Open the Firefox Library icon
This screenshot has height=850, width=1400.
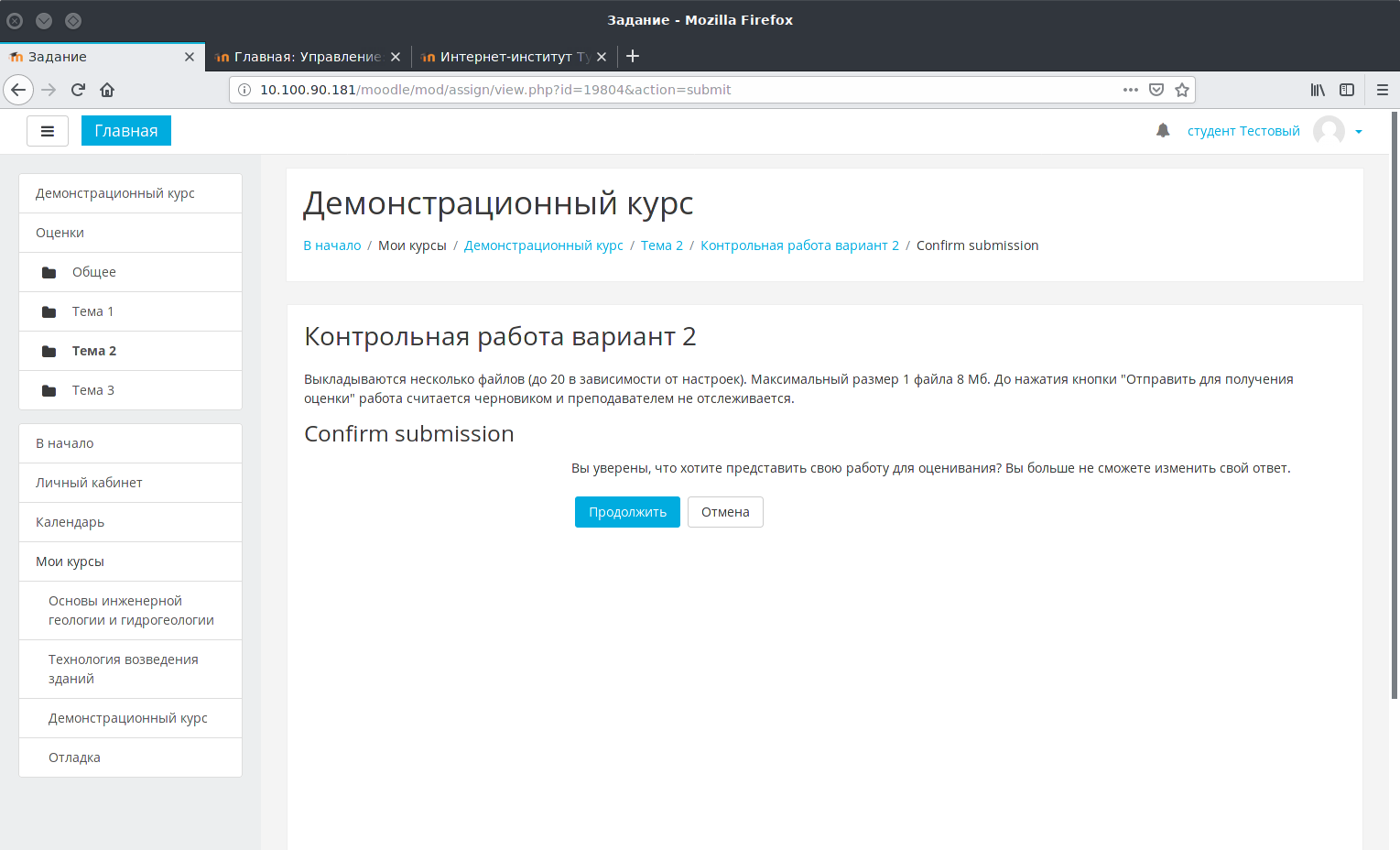coord(1318,90)
